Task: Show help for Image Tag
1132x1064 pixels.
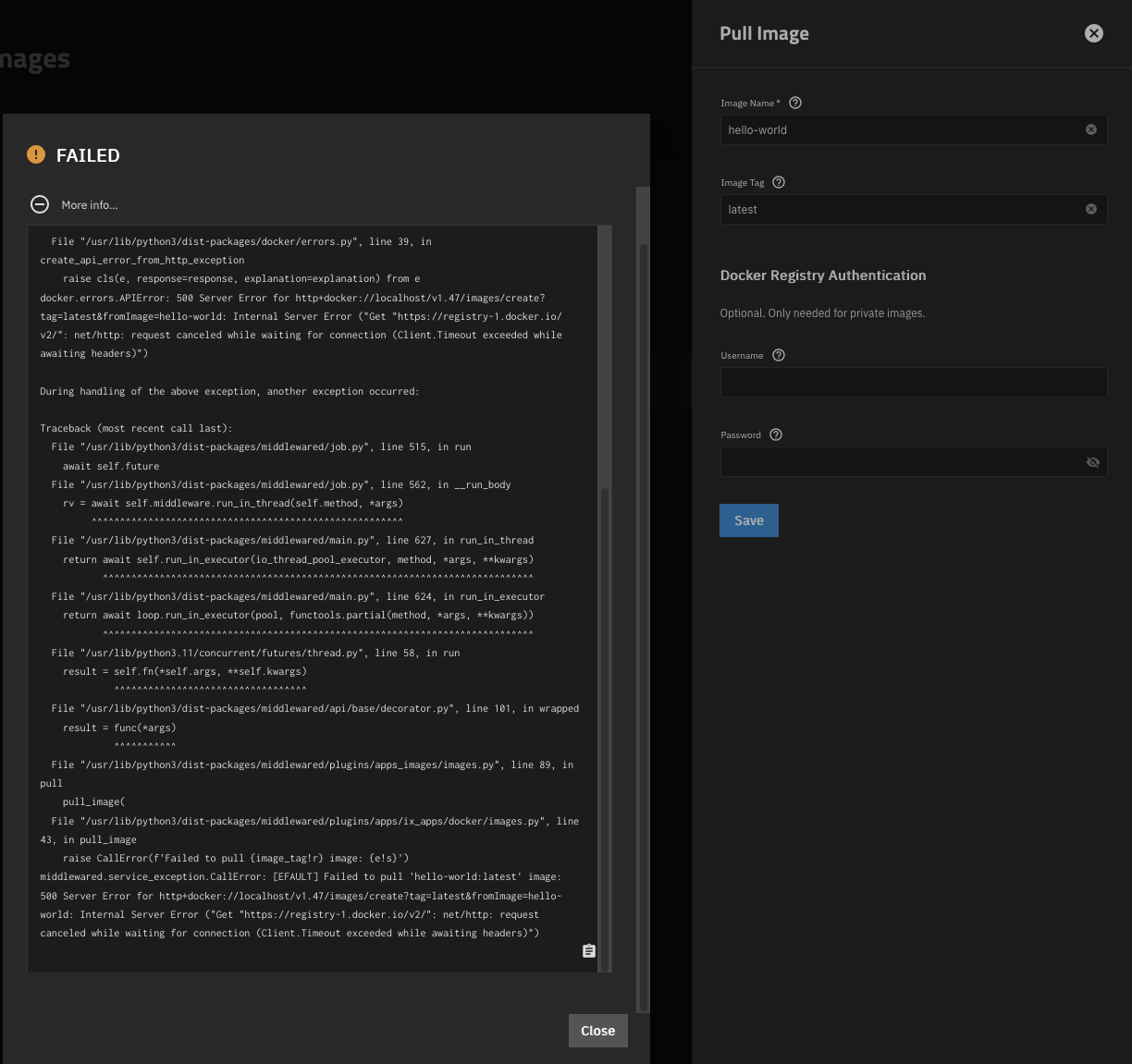Action: pos(779,182)
